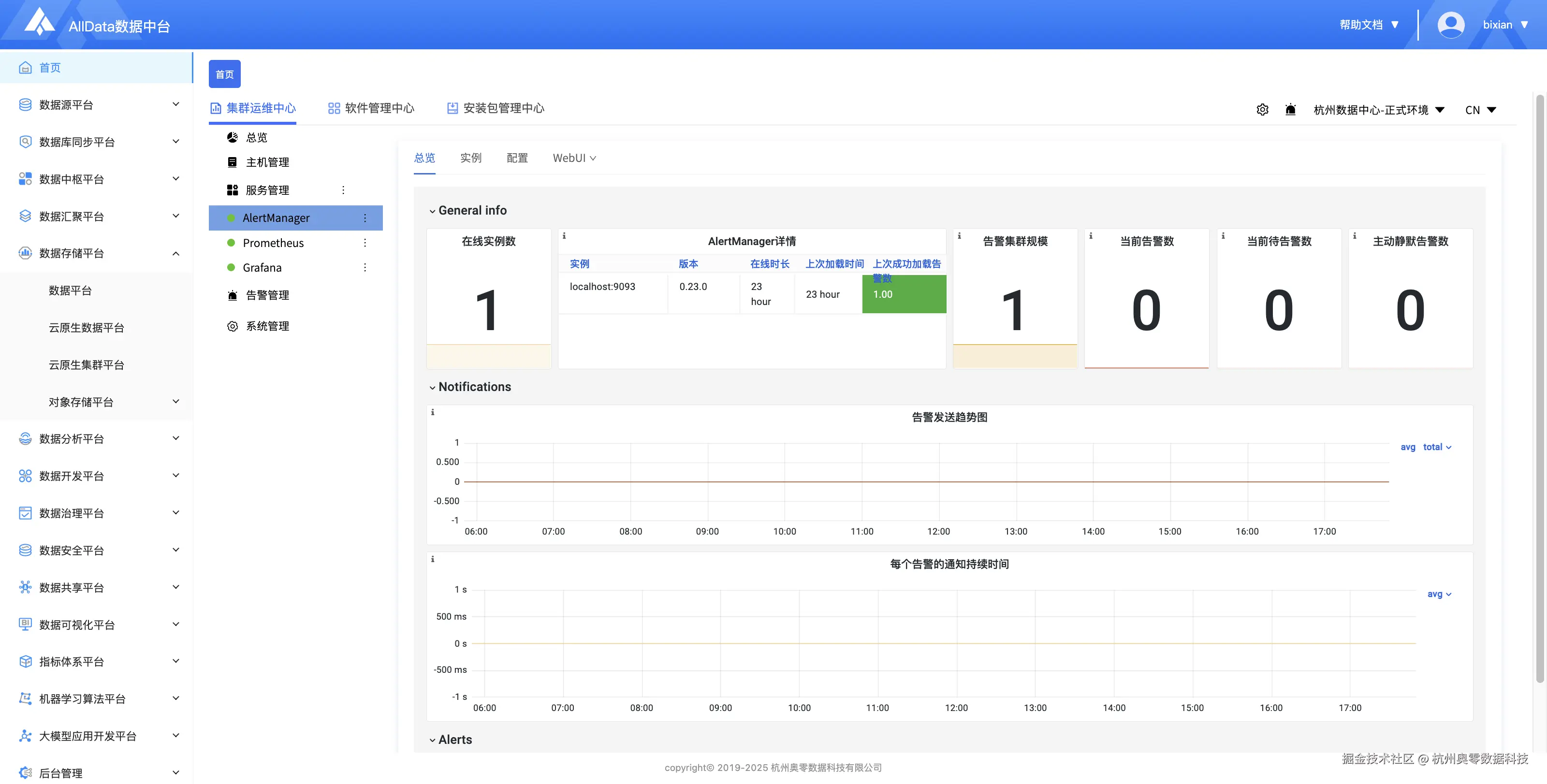Open the CN language dropdown
This screenshot has width=1547, height=784.
pos(1480,110)
